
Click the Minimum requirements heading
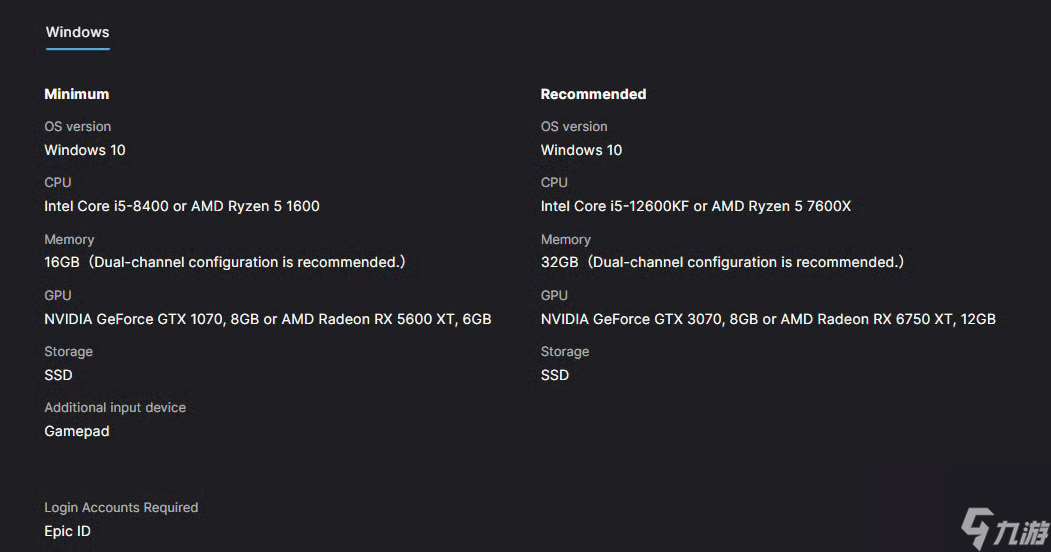tap(77, 94)
